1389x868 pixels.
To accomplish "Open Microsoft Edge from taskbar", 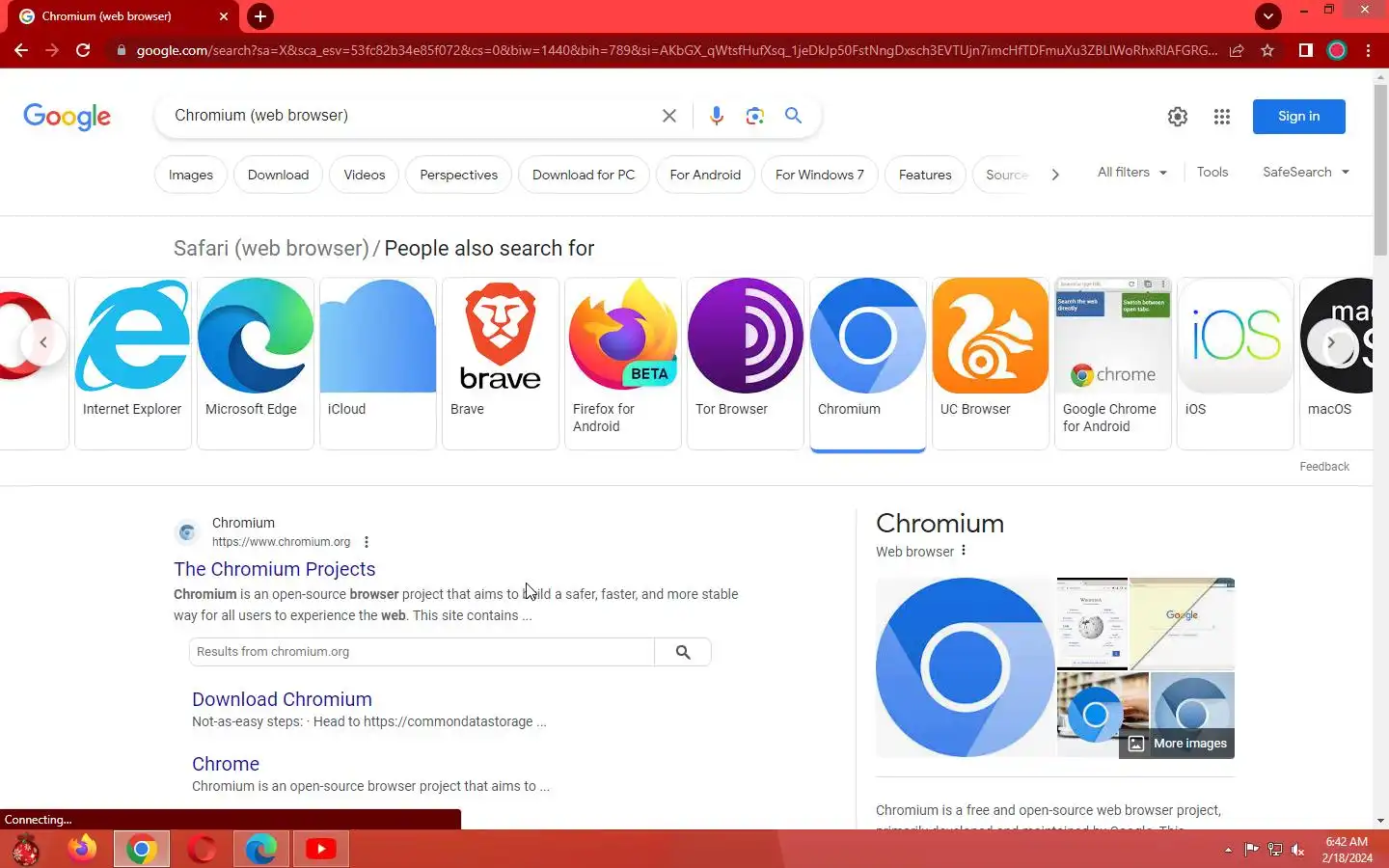I will pyautogui.click(x=260, y=849).
